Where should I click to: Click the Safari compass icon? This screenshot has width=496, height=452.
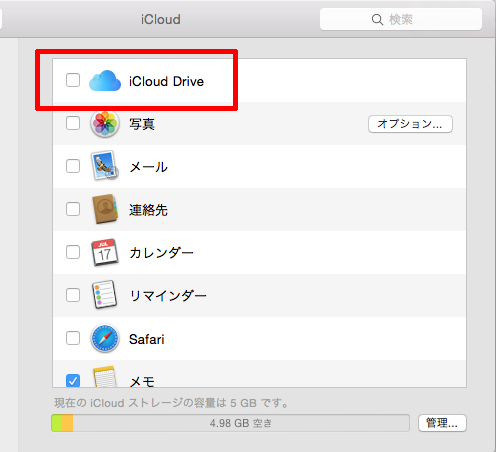click(105, 338)
